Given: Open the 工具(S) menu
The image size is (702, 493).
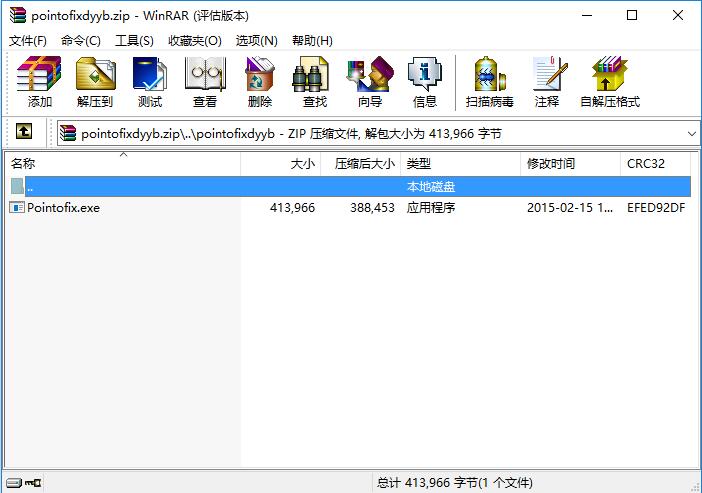Looking at the screenshot, I should [x=134, y=41].
